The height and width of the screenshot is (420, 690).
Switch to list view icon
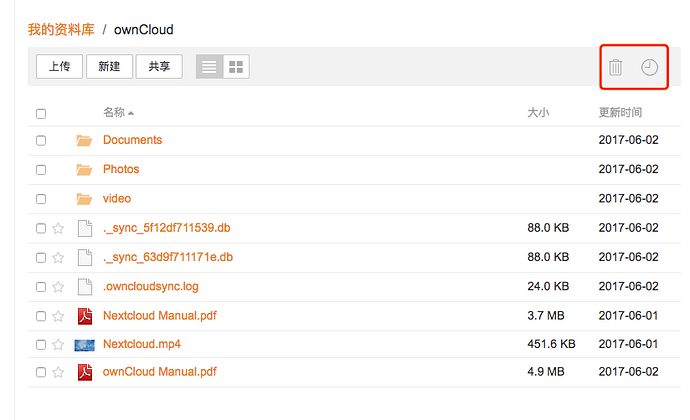209,67
